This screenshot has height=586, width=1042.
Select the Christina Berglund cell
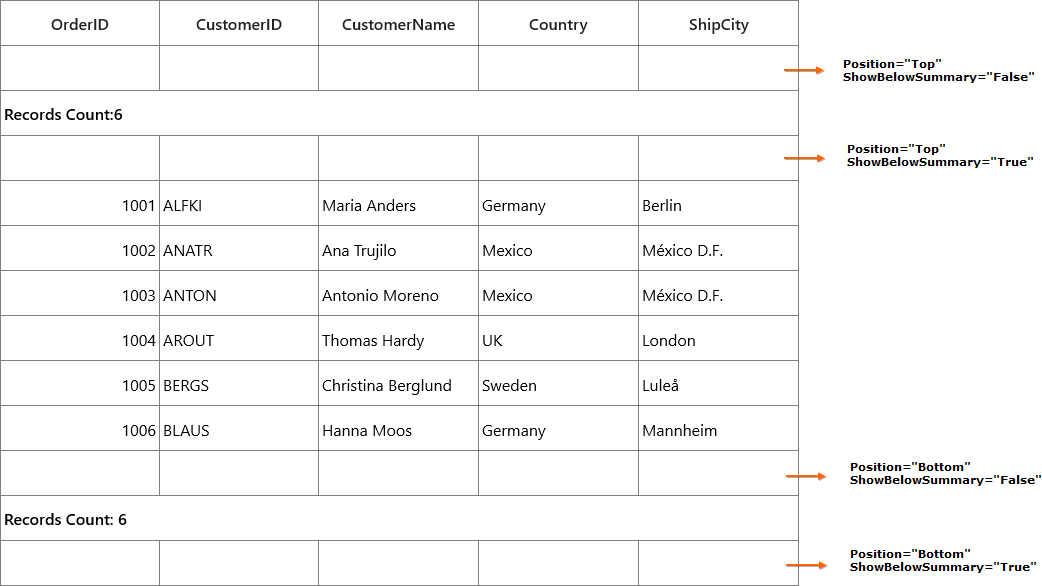(x=398, y=383)
